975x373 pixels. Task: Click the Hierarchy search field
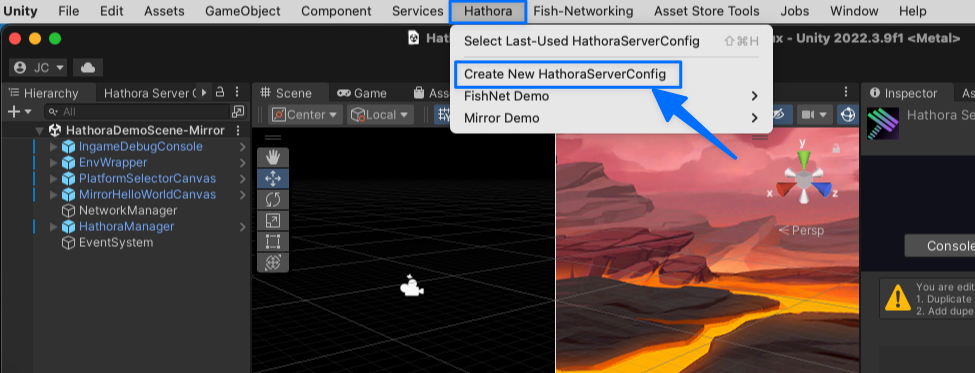136,112
